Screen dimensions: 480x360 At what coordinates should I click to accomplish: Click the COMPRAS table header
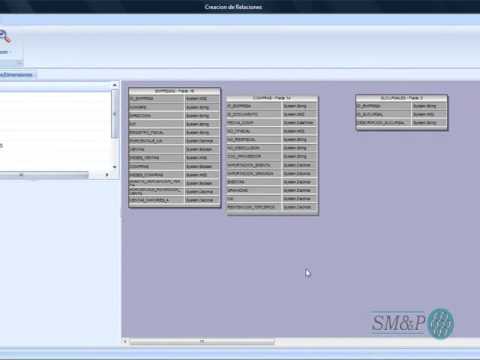coord(272,98)
